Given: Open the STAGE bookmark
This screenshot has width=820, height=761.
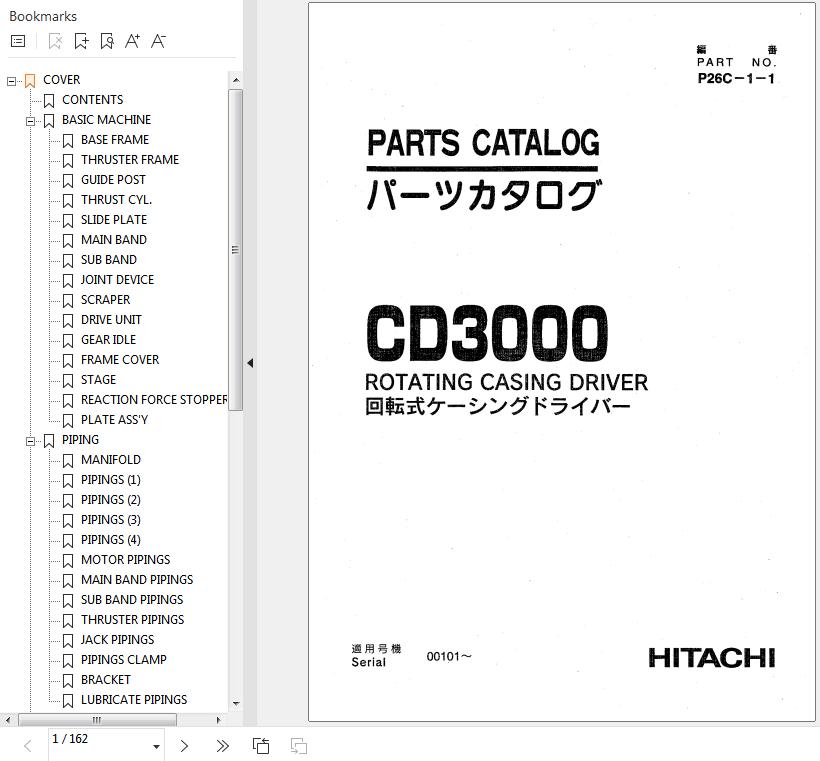Looking at the screenshot, I should tap(98, 380).
